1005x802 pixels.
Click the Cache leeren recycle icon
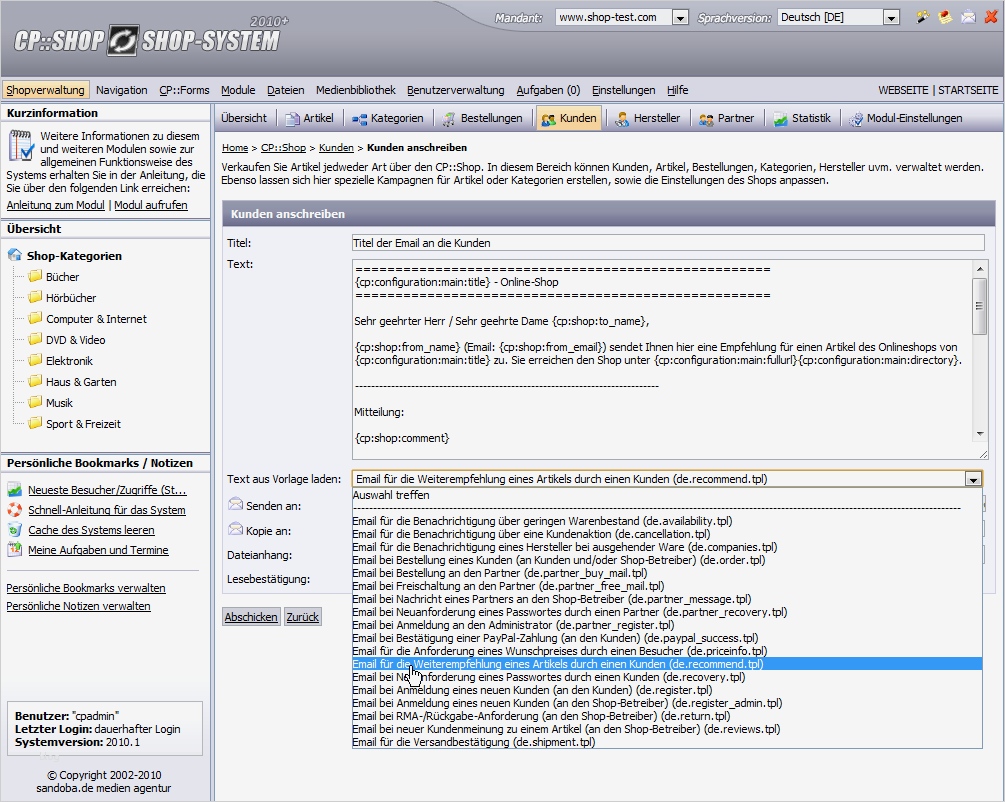pyautogui.click(x=15, y=530)
